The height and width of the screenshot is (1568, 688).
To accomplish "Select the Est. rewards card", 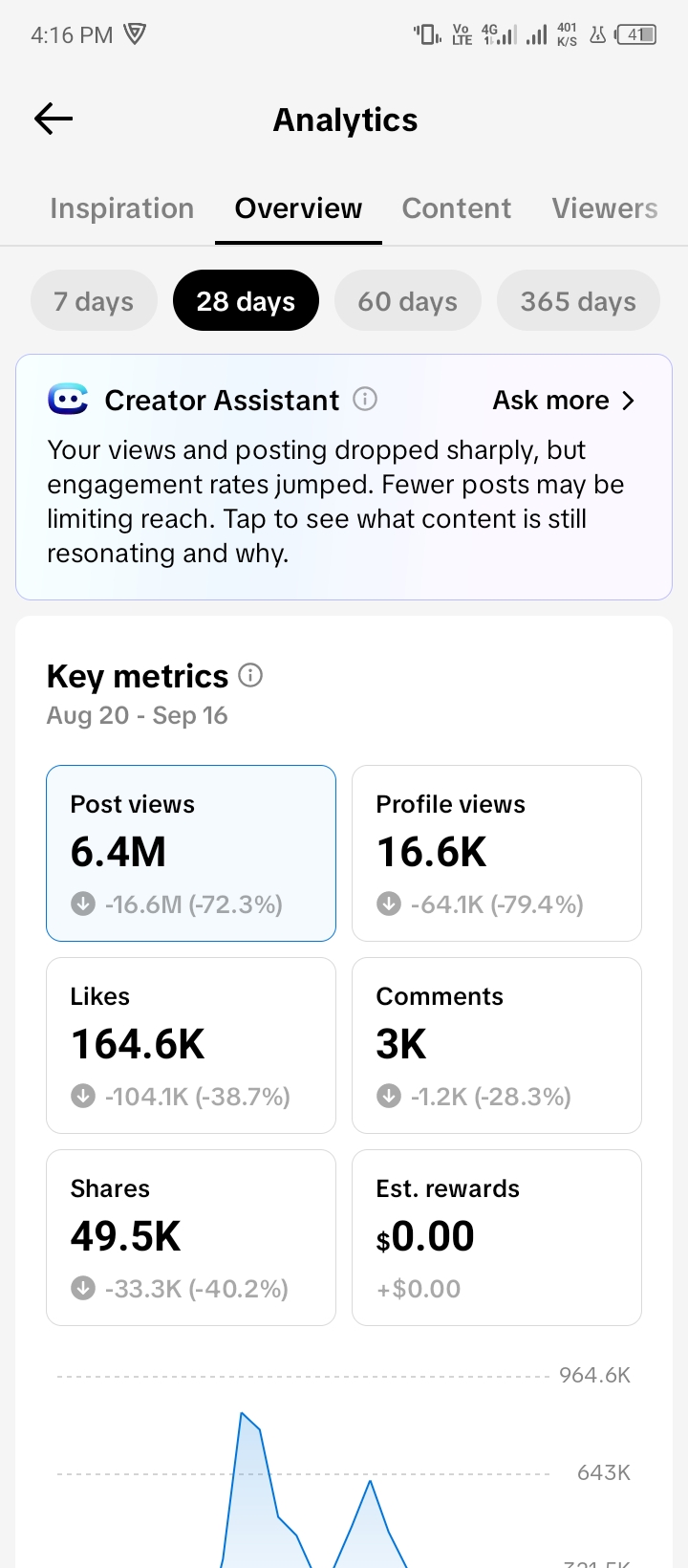I will (497, 1237).
